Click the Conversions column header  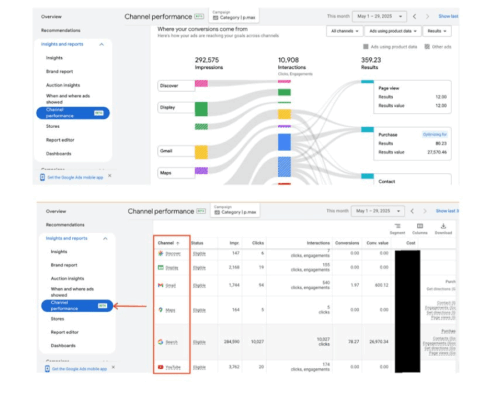347,243
